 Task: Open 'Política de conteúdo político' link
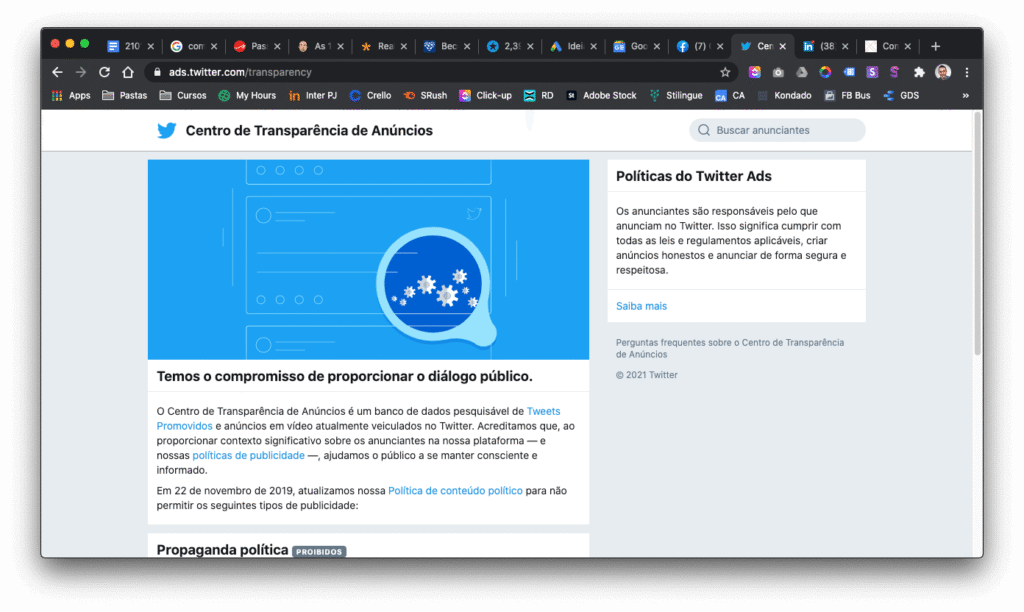(x=455, y=491)
